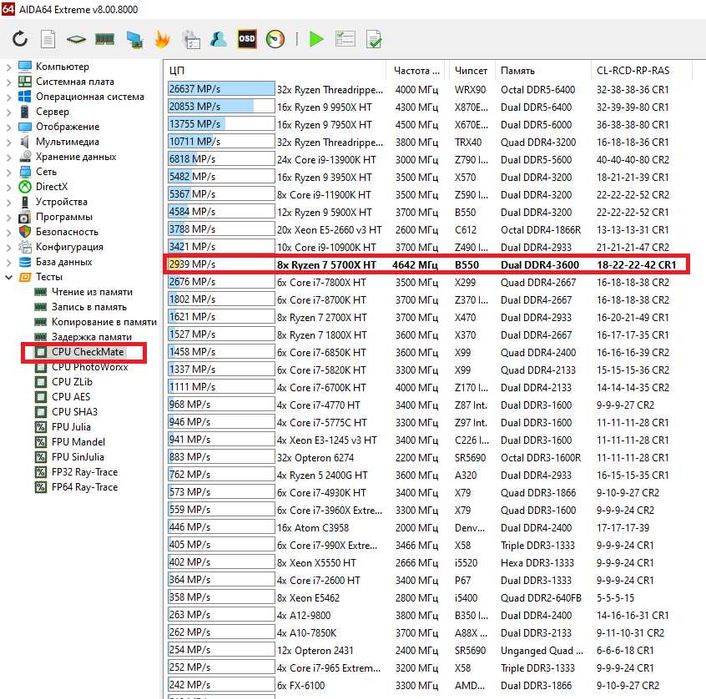This screenshot has width=706, height=699.
Task: Open the gauge SensorPanel icon
Action: pyautogui.click(x=275, y=39)
